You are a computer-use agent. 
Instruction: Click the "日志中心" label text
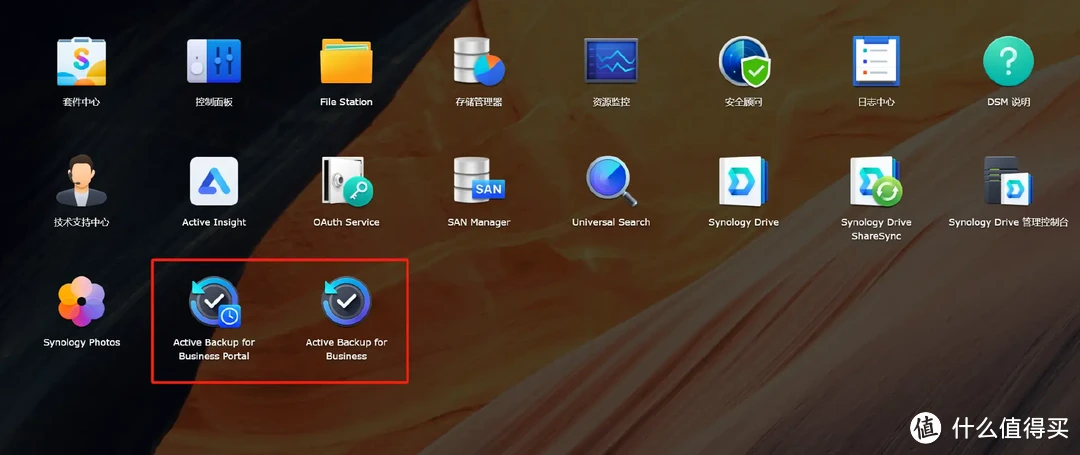876,102
